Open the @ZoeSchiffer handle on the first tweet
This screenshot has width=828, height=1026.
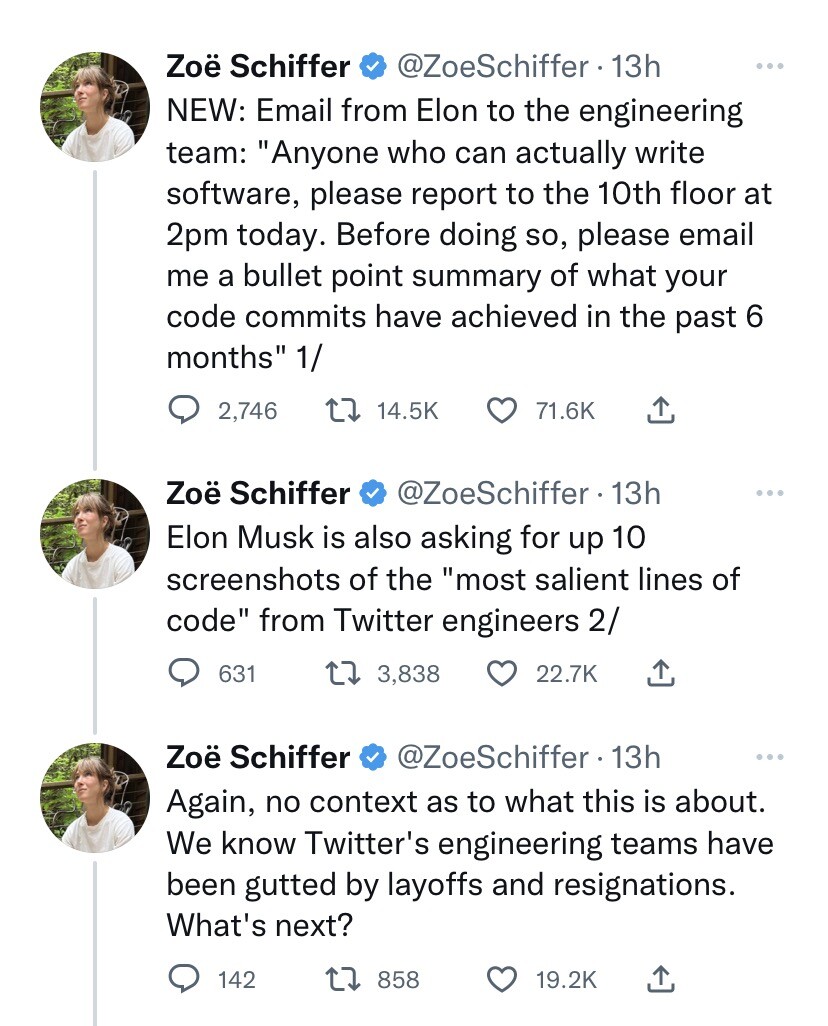493,67
